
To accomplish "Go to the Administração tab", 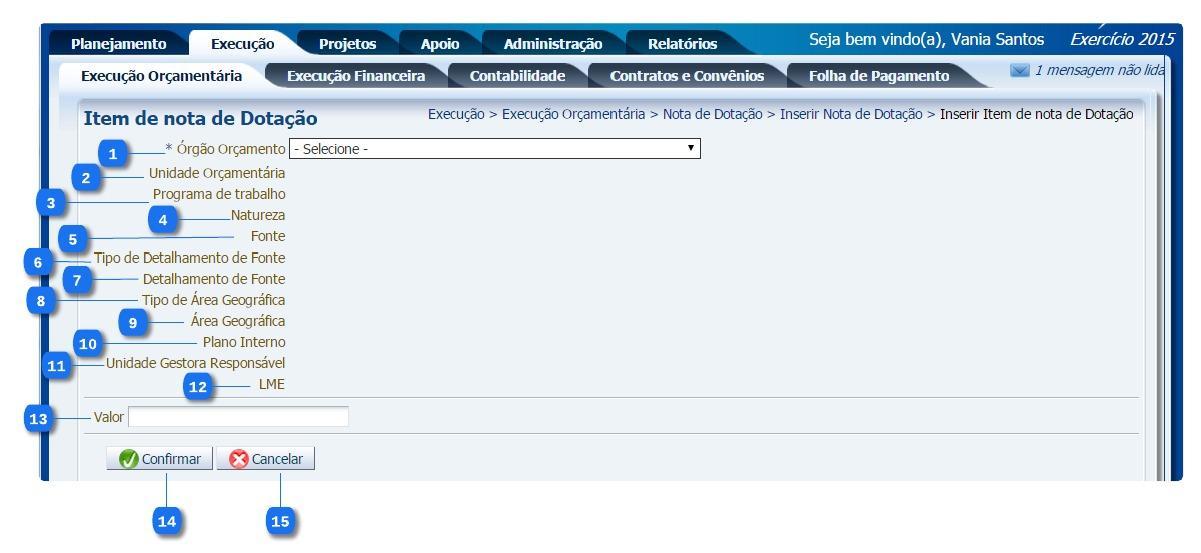I will coord(552,43).
